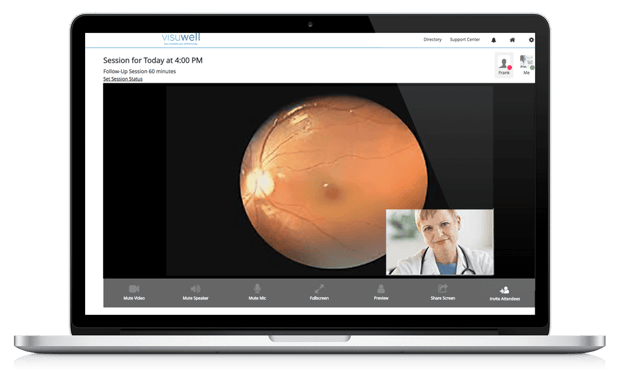This screenshot has height=372, width=620.
Task: Go to the home icon in header
Action: 512,40
